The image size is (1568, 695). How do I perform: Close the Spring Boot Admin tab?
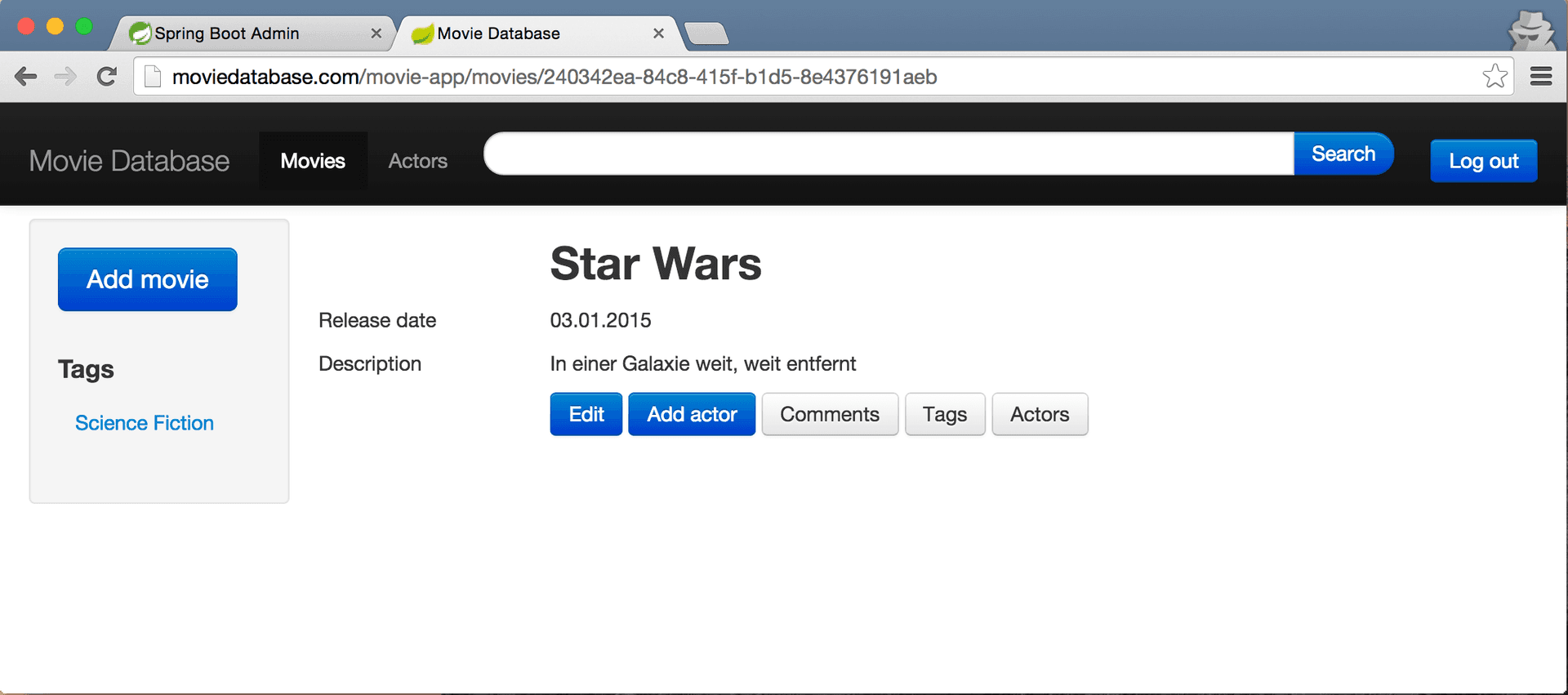pos(376,33)
